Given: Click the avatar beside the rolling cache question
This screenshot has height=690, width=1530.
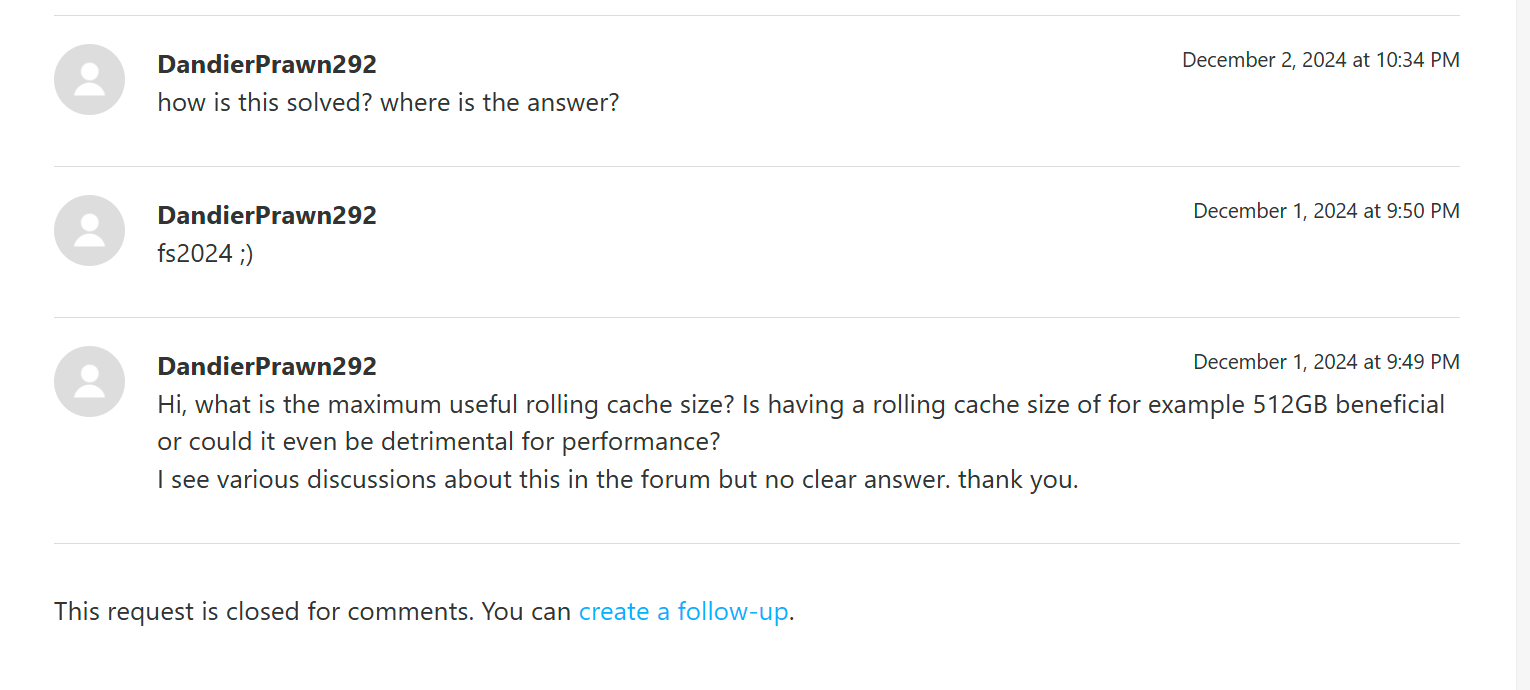Looking at the screenshot, I should pos(89,381).
